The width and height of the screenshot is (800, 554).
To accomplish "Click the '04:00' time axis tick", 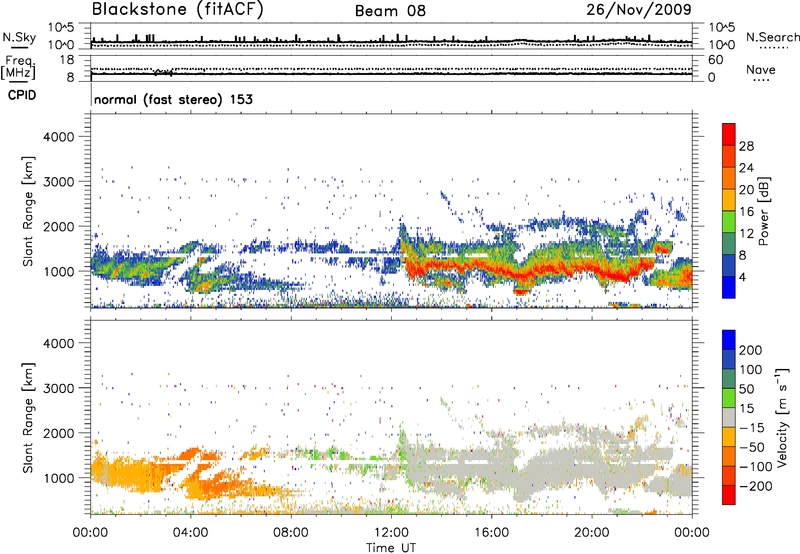I will [191, 533].
